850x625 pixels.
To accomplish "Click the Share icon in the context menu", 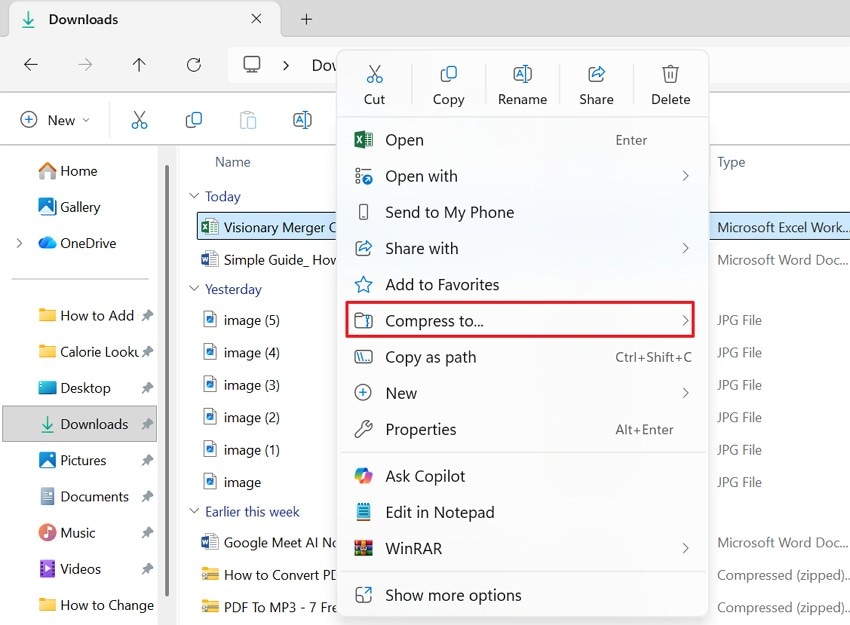I will [596, 74].
